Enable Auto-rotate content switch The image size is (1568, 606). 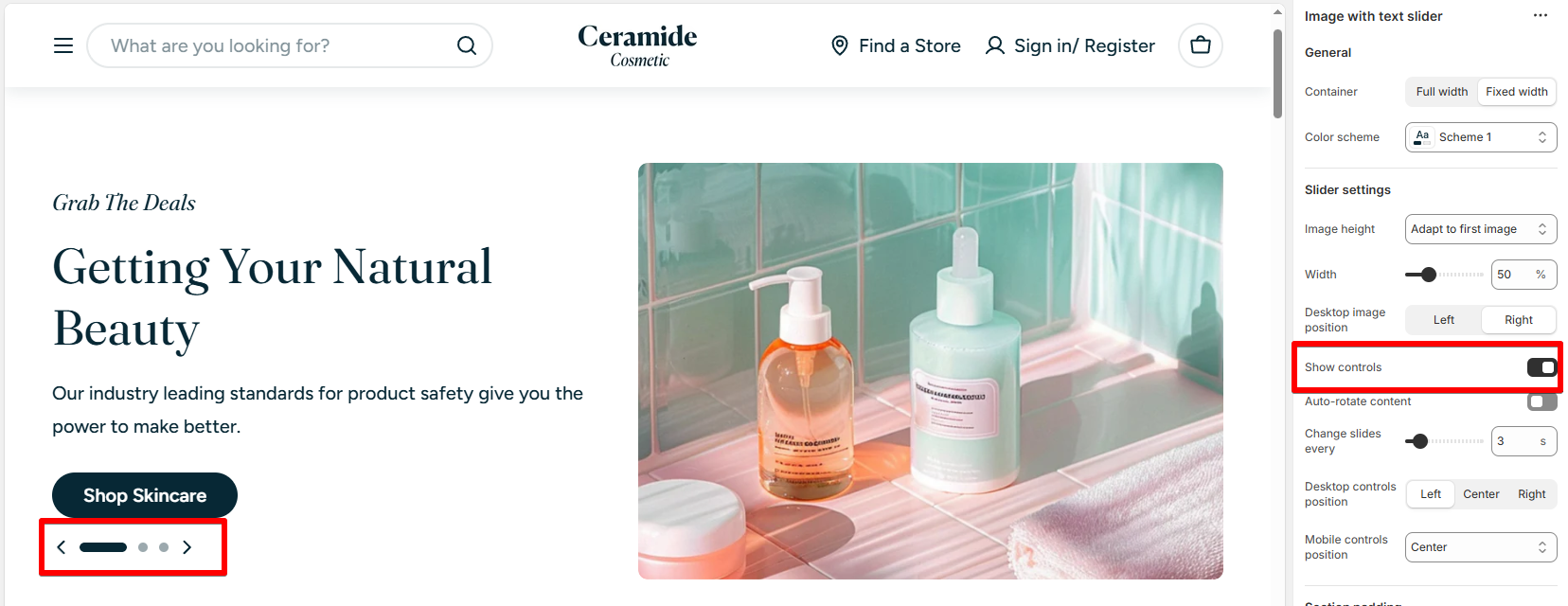point(1541,401)
